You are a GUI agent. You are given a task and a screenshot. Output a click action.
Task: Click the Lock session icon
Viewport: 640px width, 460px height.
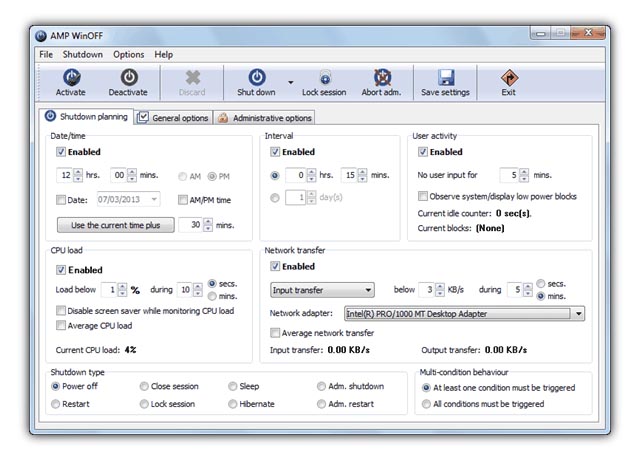[x=325, y=78]
